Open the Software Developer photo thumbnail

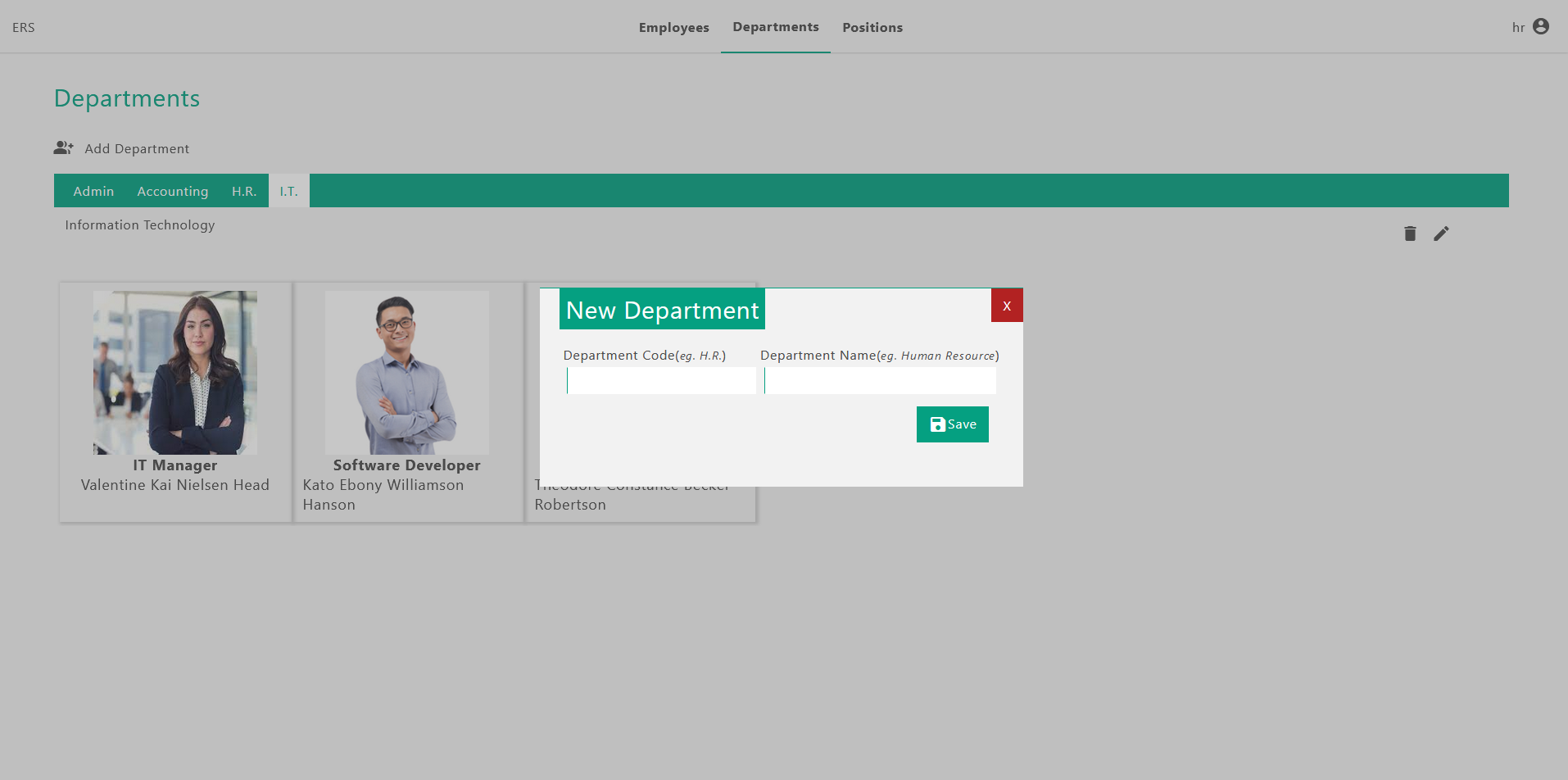coord(406,373)
